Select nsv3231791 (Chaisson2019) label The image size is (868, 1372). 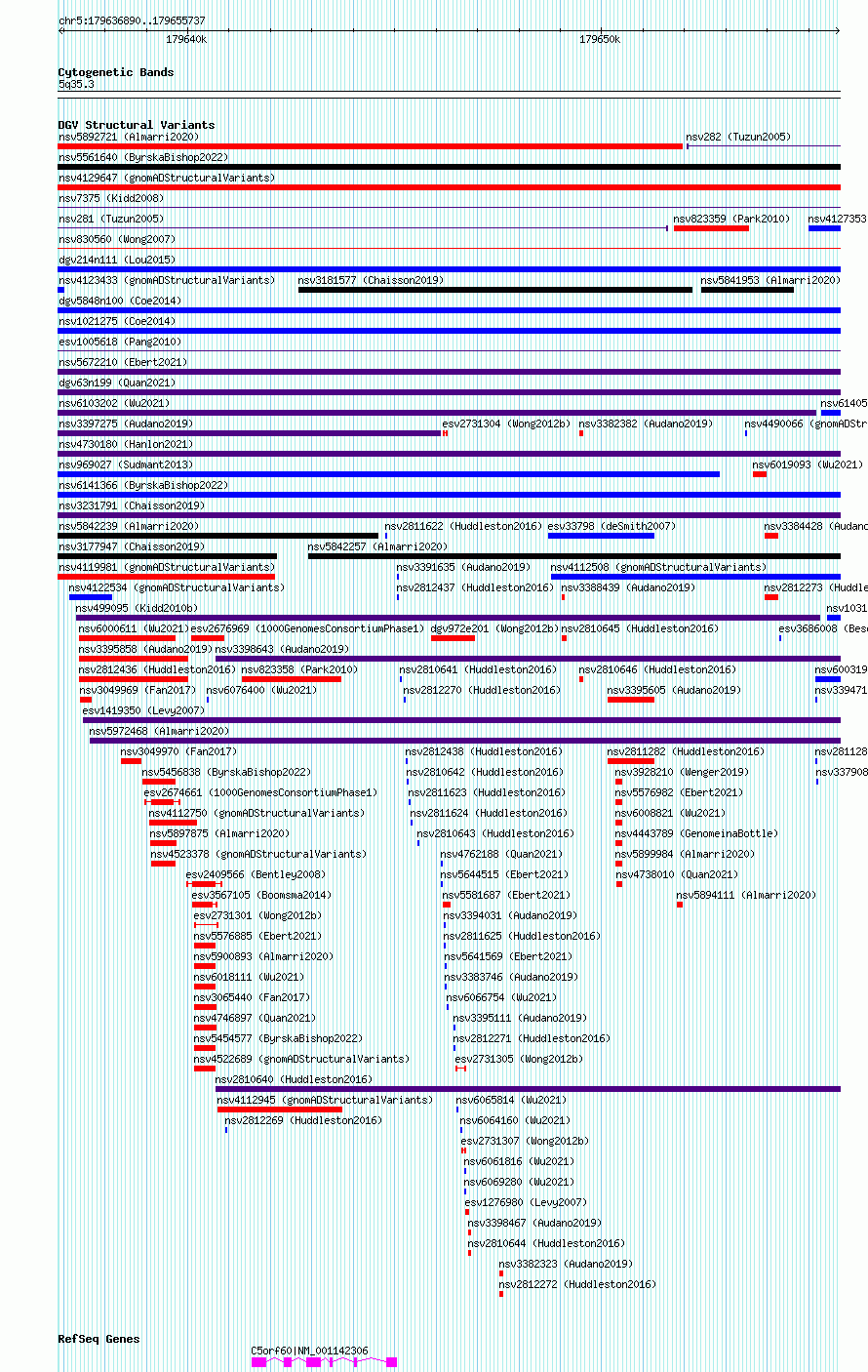coord(132,505)
